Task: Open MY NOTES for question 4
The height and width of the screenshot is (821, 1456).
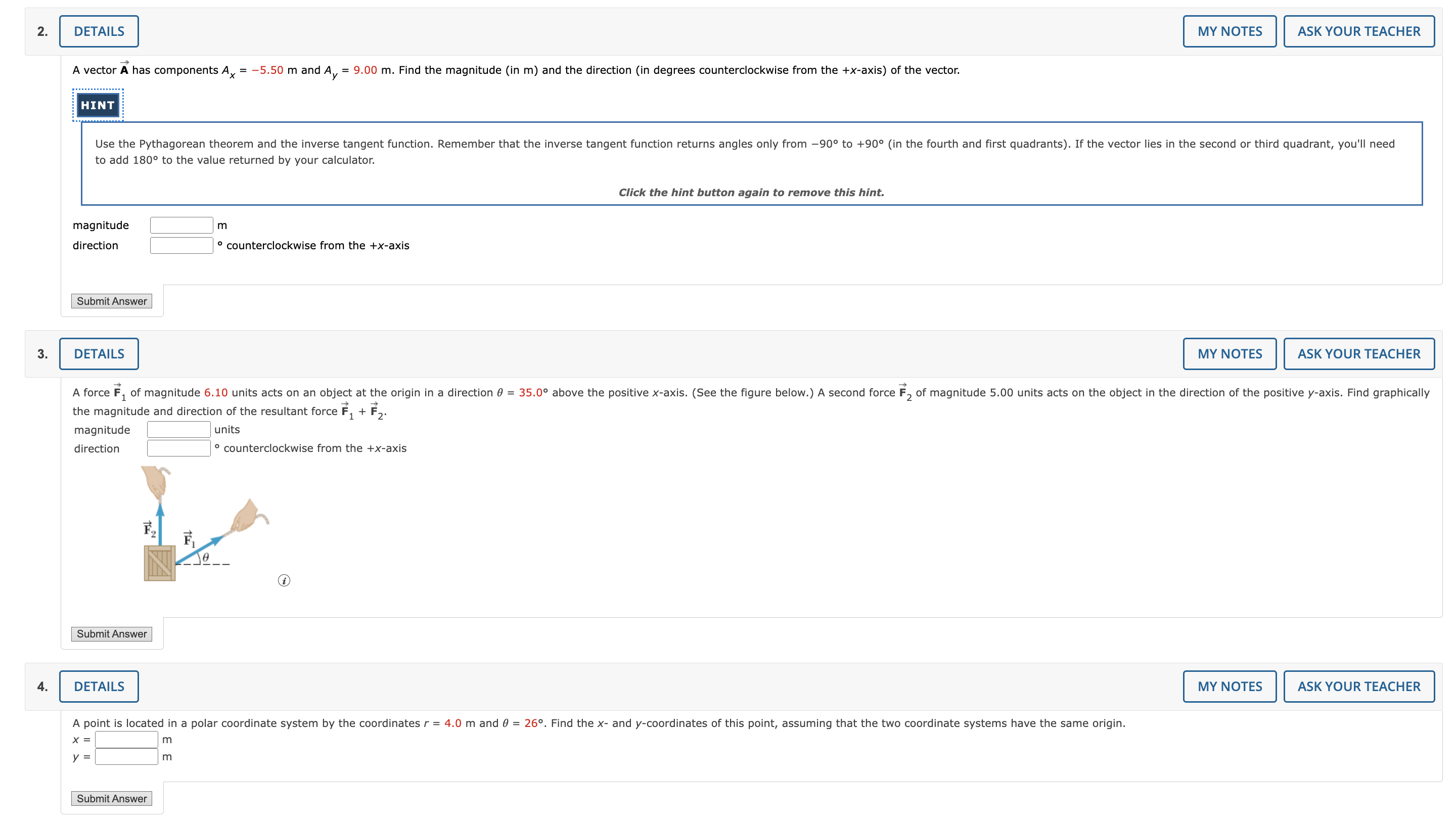Action: pyautogui.click(x=1230, y=686)
